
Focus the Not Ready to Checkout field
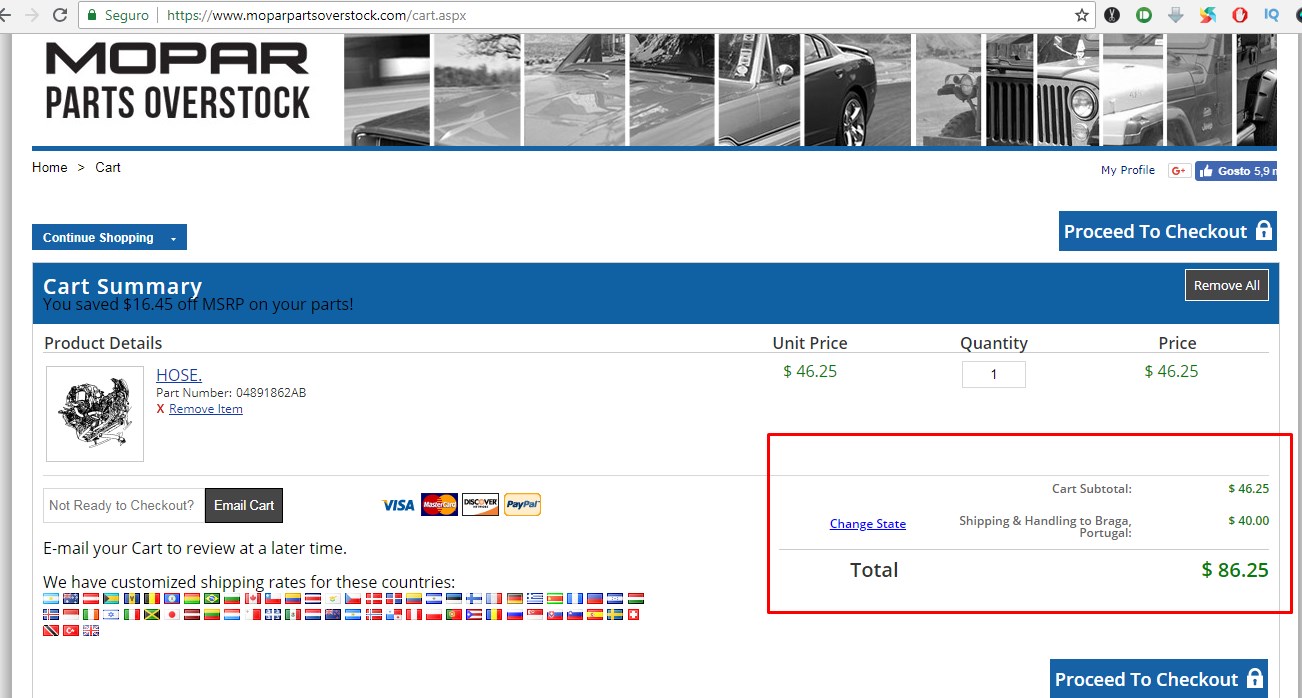(124, 505)
